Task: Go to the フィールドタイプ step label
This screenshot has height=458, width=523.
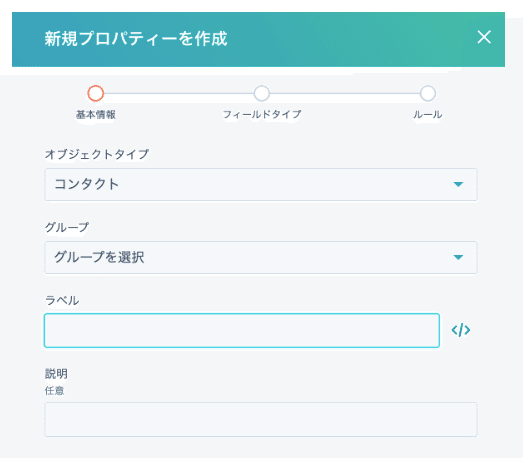Action: [x=262, y=115]
